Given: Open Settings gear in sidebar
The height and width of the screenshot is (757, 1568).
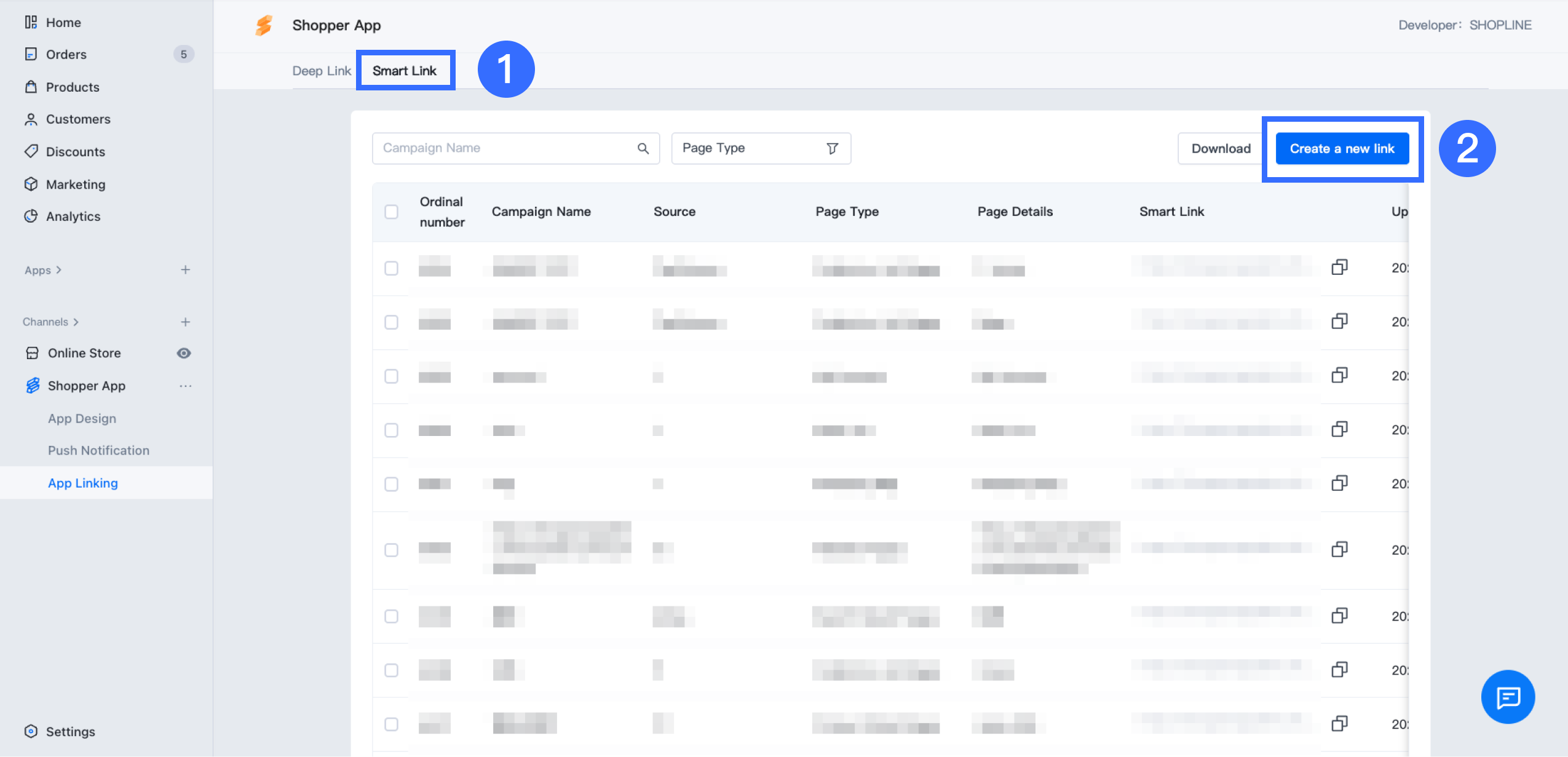Looking at the screenshot, I should pyautogui.click(x=31, y=731).
